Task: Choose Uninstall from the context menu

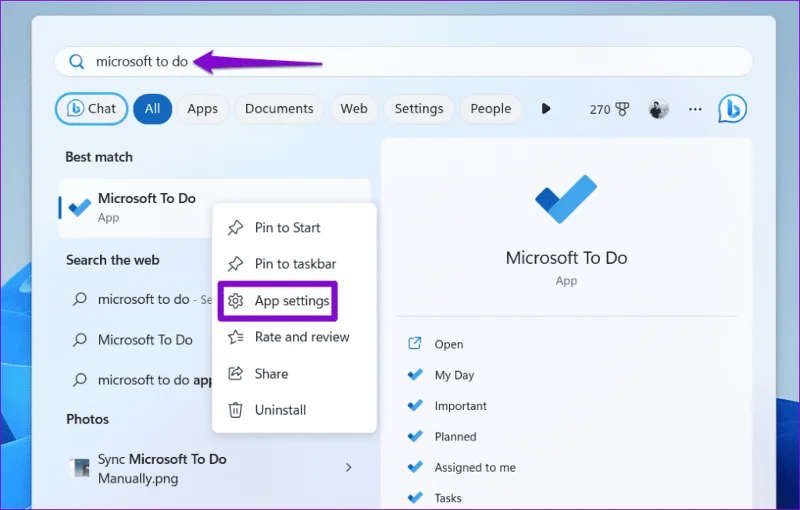Action: click(294, 410)
